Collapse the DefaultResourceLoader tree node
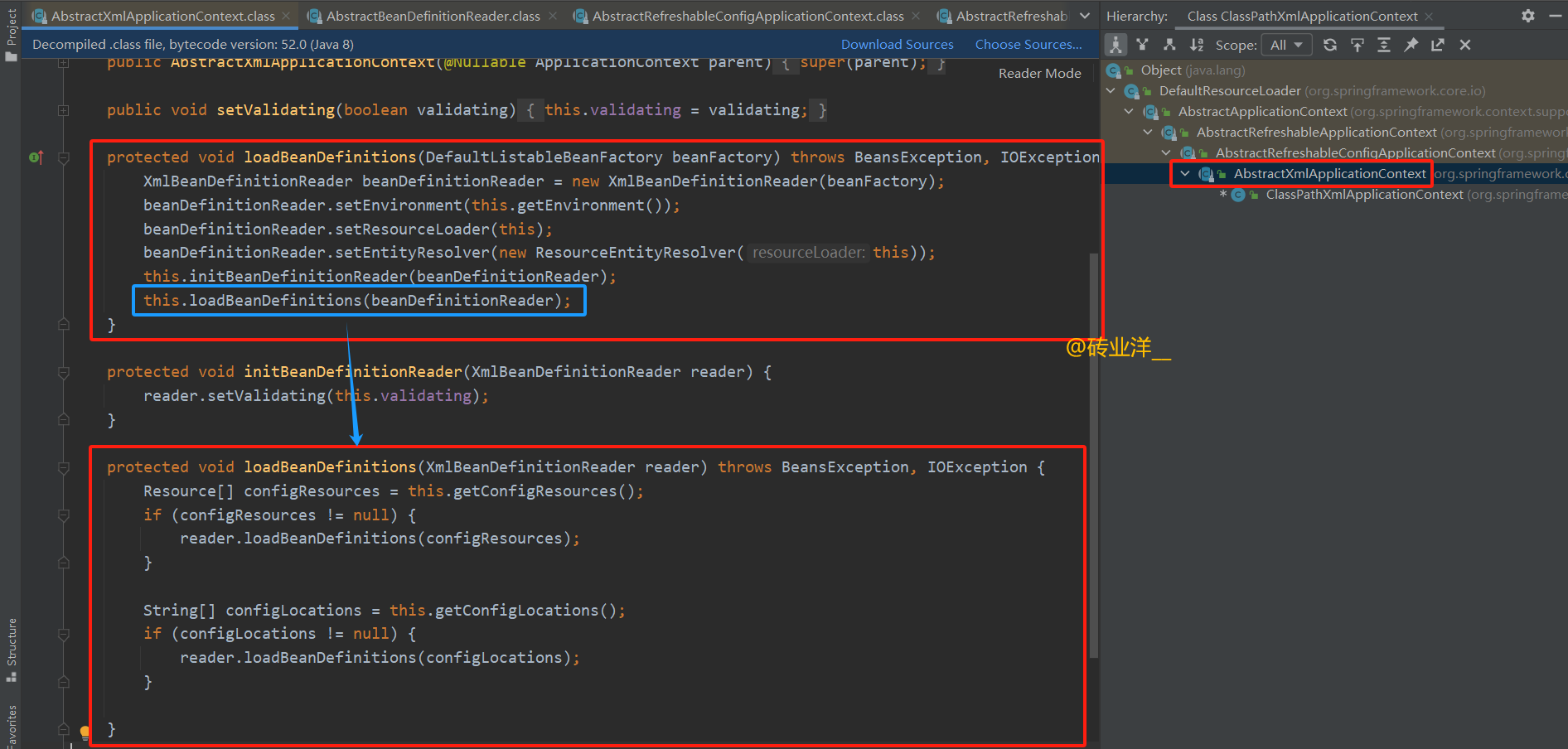The height and width of the screenshot is (749, 1568). pyautogui.click(x=1111, y=91)
